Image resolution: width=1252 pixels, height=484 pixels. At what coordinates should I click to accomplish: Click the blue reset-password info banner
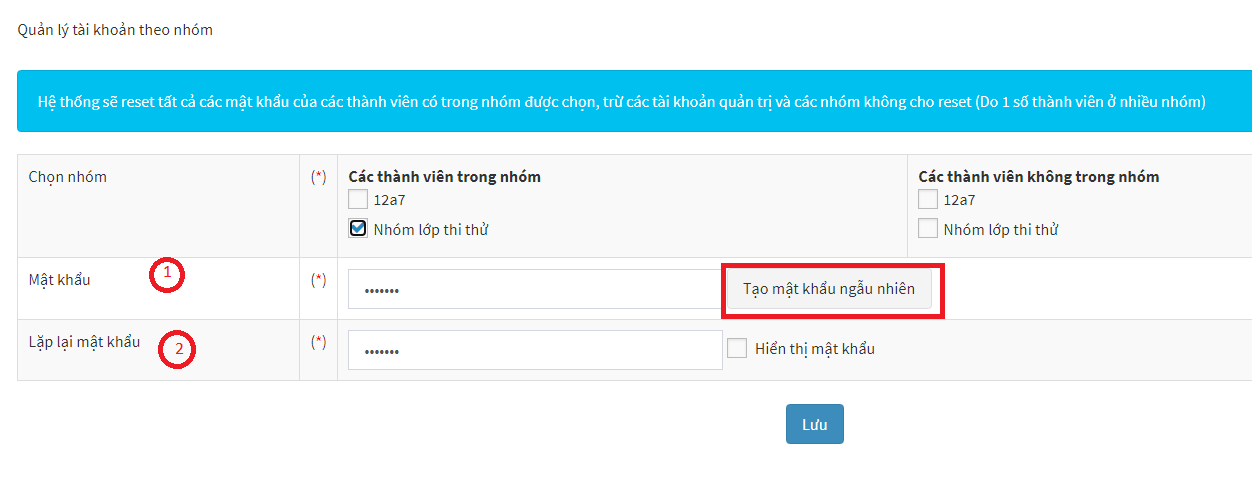point(634,101)
